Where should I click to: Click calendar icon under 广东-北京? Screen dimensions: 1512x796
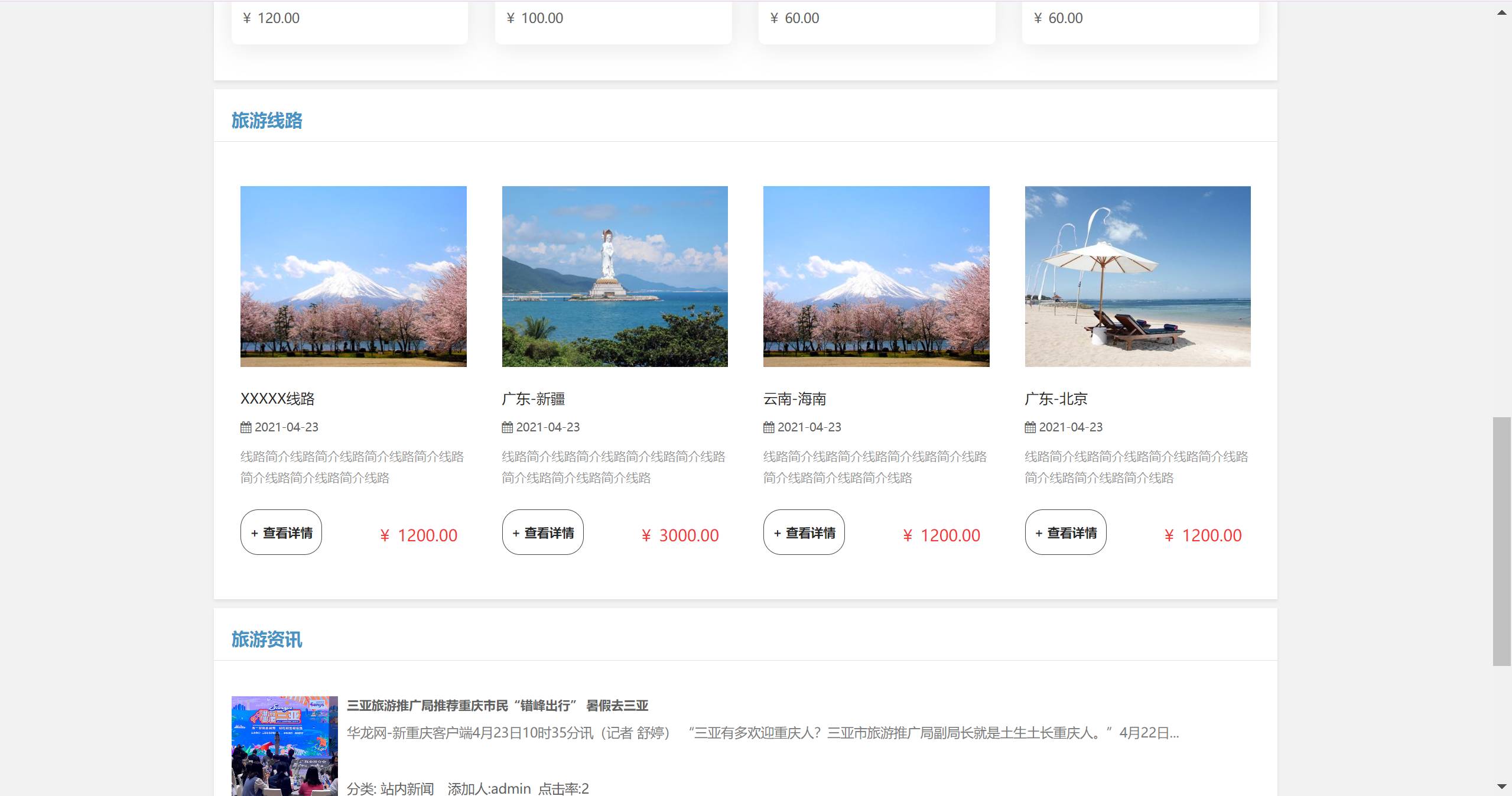(x=1030, y=427)
